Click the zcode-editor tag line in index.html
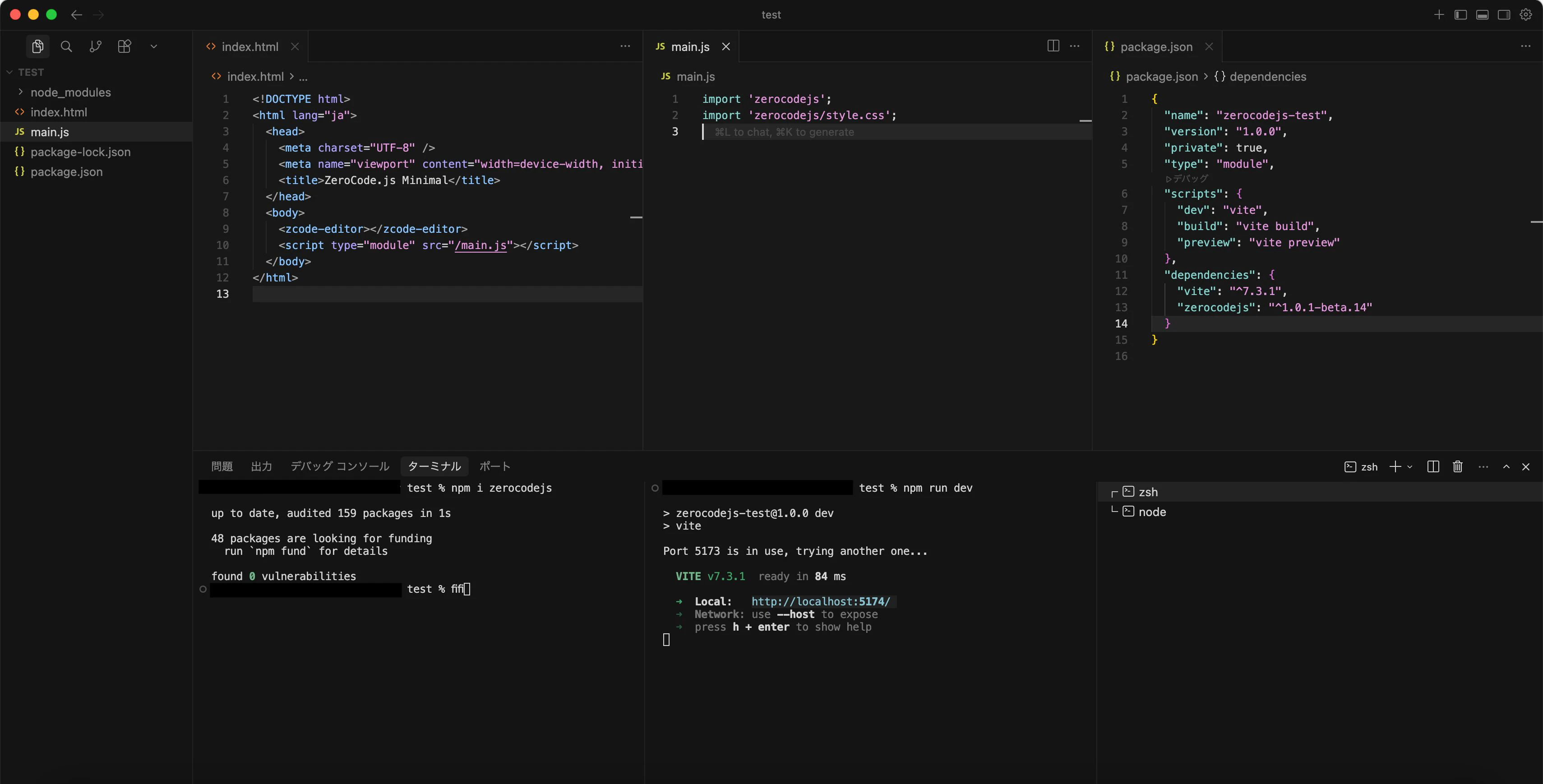Viewport: 1543px width, 784px height. tap(373, 229)
